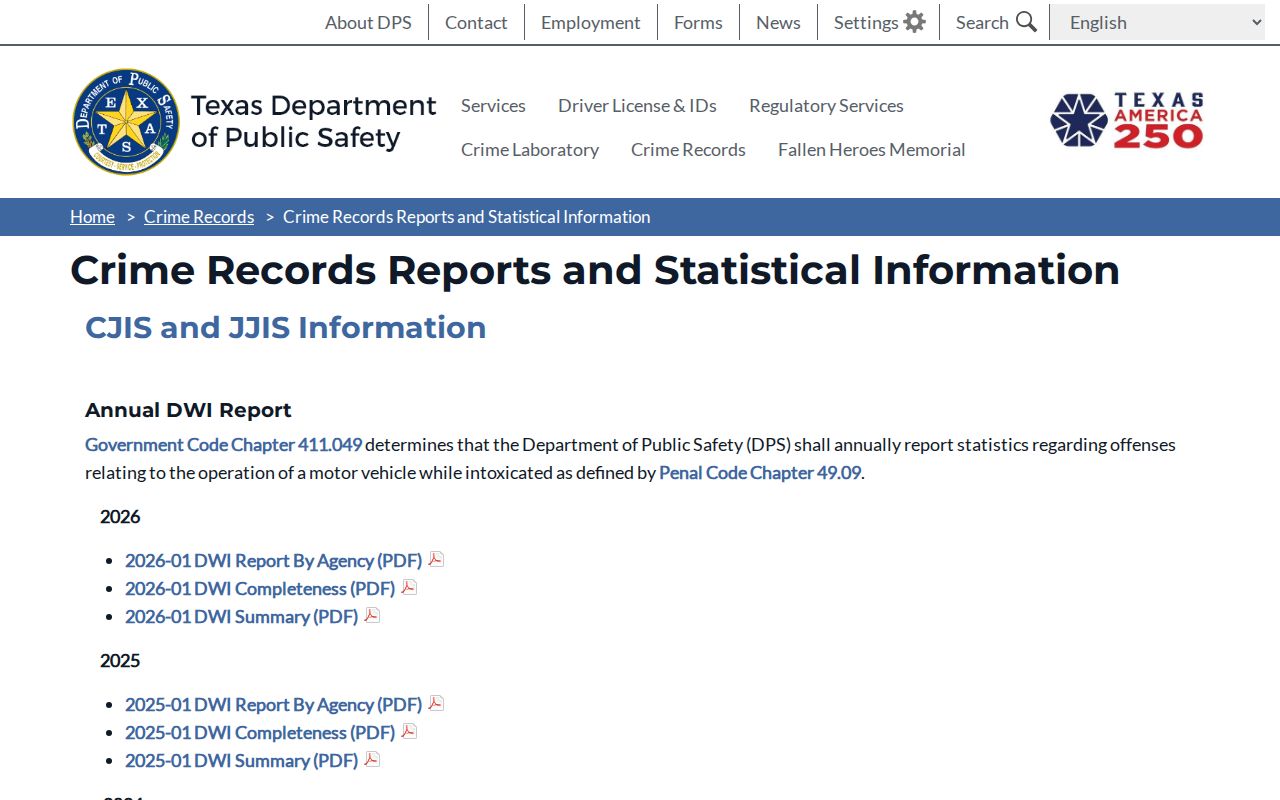Image resolution: width=1280 pixels, height=800 pixels.
Task: Click the Annual DWI Report heading
Action: [x=188, y=410]
